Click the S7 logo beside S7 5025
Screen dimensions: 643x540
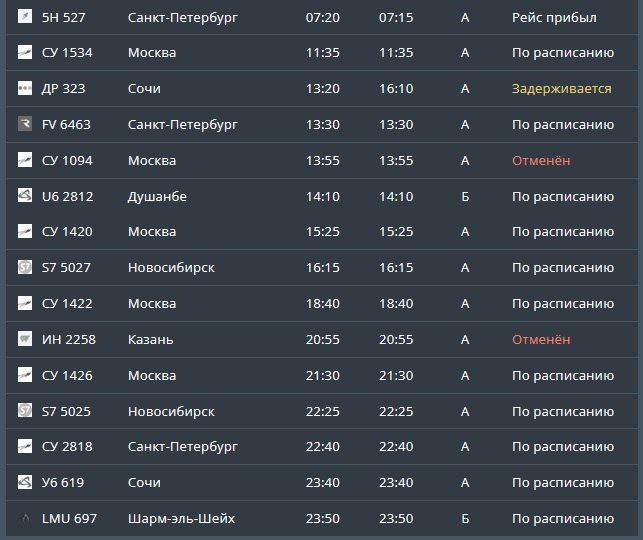click(25, 410)
